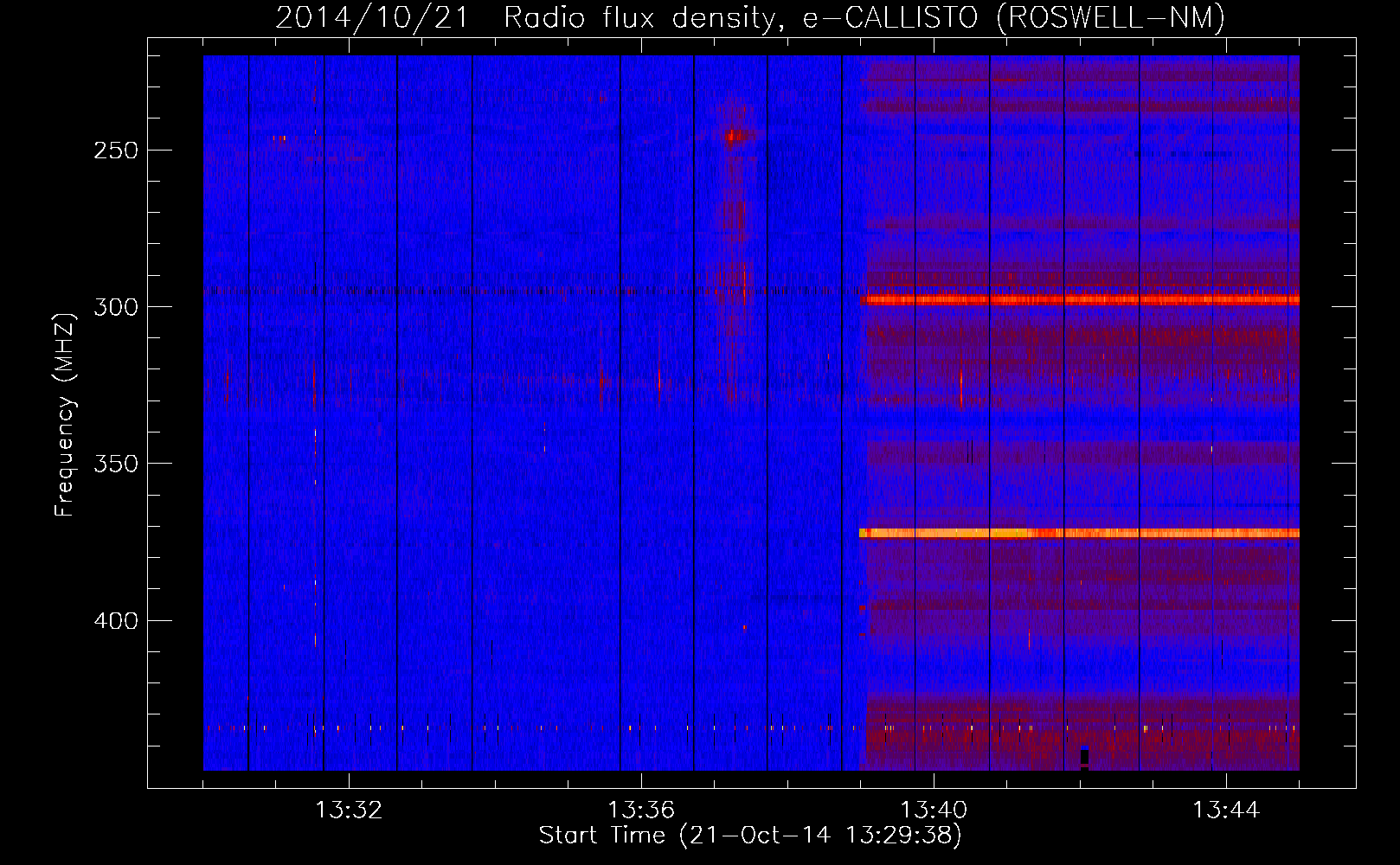Screen dimensions: 1400x865
Task: Click the 13:40 time tick label
Action: [x=934, y=811]
